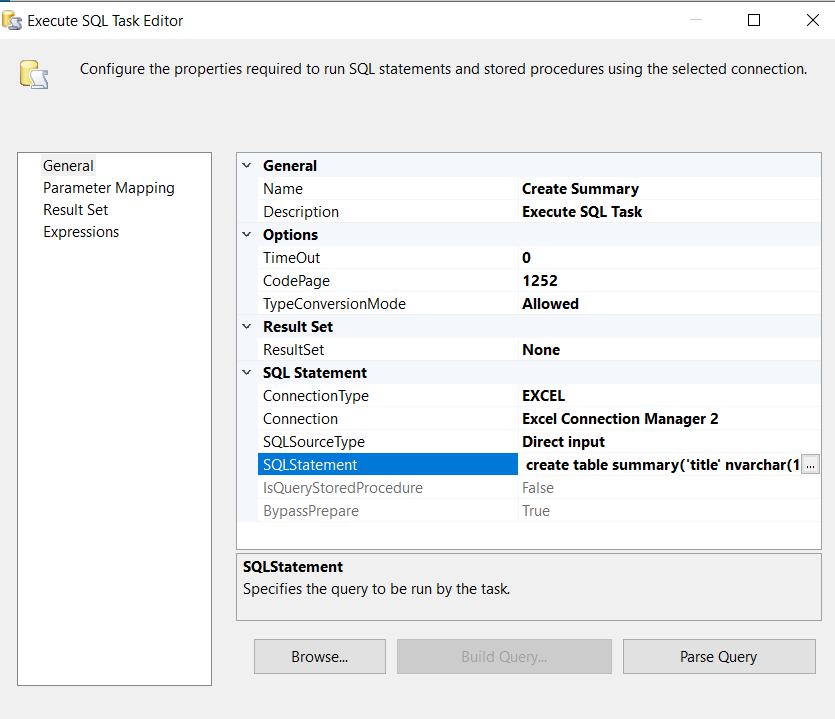This screenshot has height=719, width=835.
Task: Click the SQL task scroll icon in header
Action: pyautogui.click(x=33, y=74)
